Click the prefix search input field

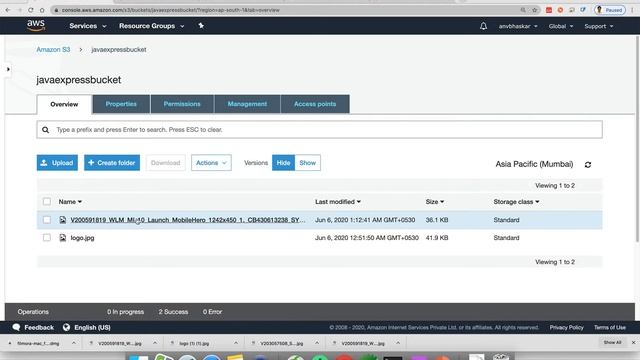[319, 130]
